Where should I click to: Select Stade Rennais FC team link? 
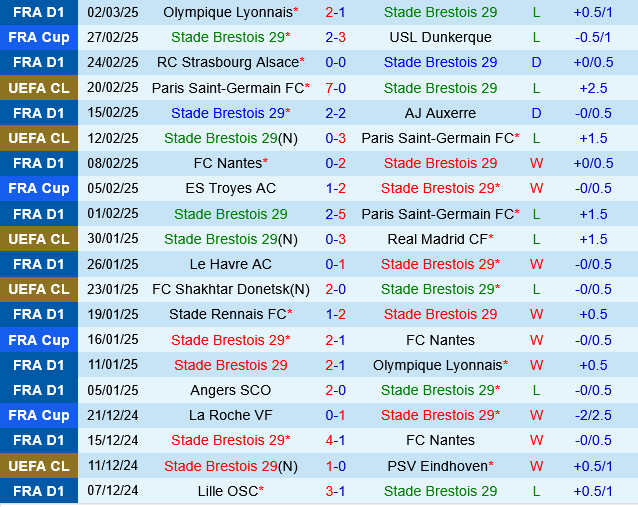(228, 314)
